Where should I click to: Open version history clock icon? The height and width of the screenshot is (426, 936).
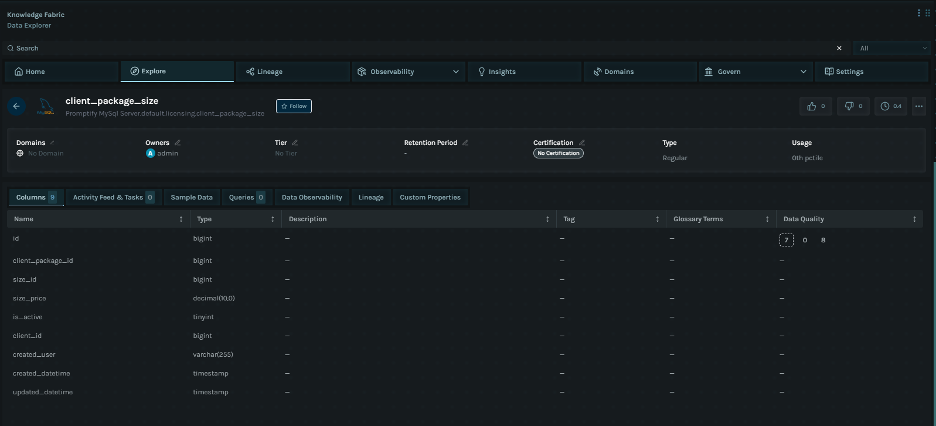click(891, 106)
